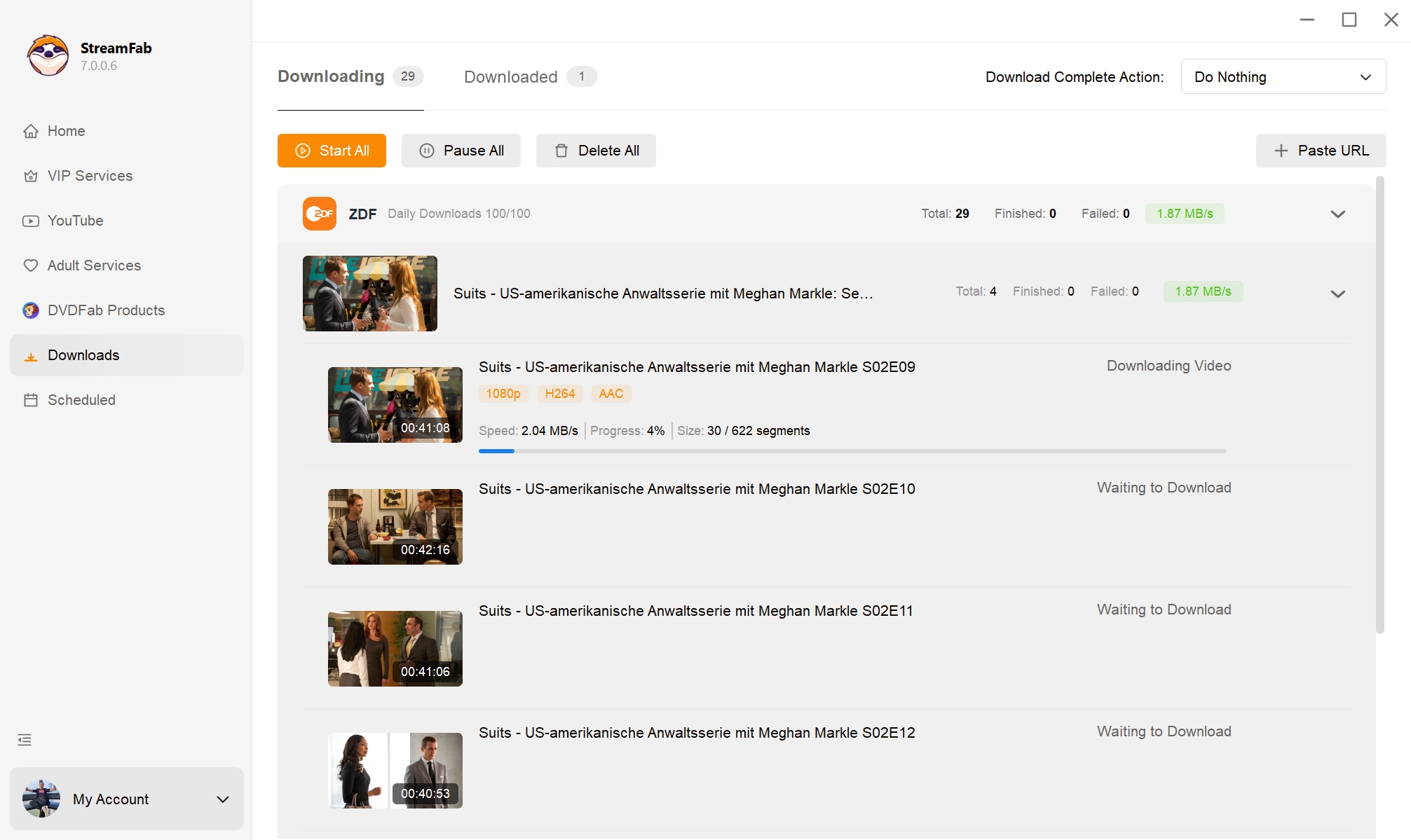The image size is (1411, 840).
Task: Collapse the ZDF download group
Action: tap(1337, 214)
